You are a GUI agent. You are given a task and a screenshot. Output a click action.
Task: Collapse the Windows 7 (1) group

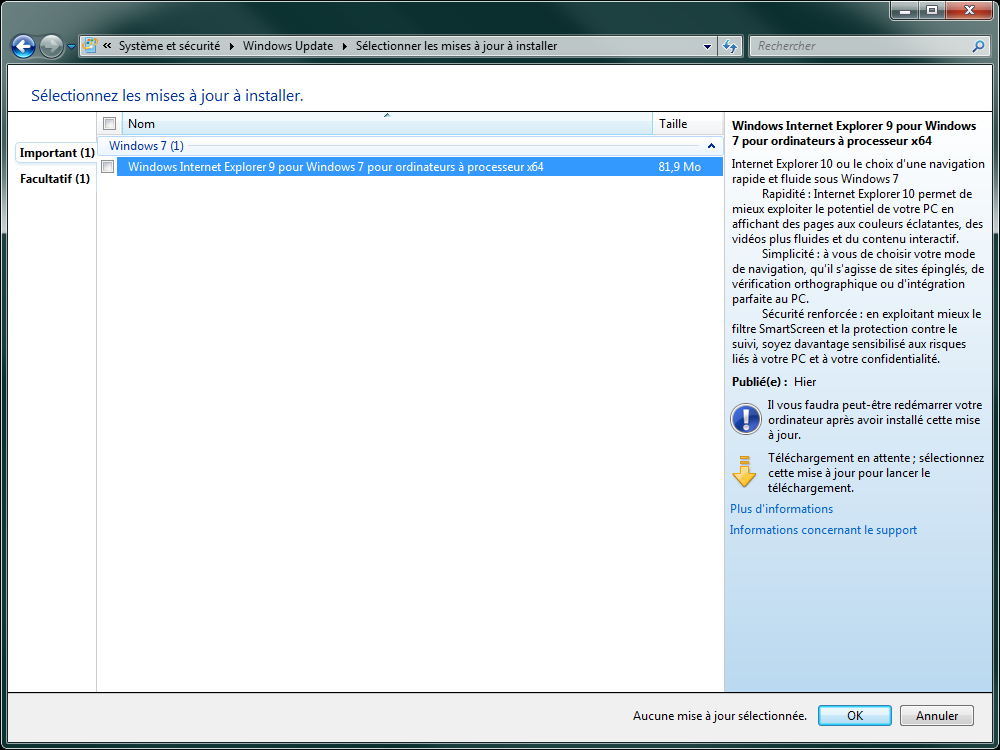pos(711,146)
